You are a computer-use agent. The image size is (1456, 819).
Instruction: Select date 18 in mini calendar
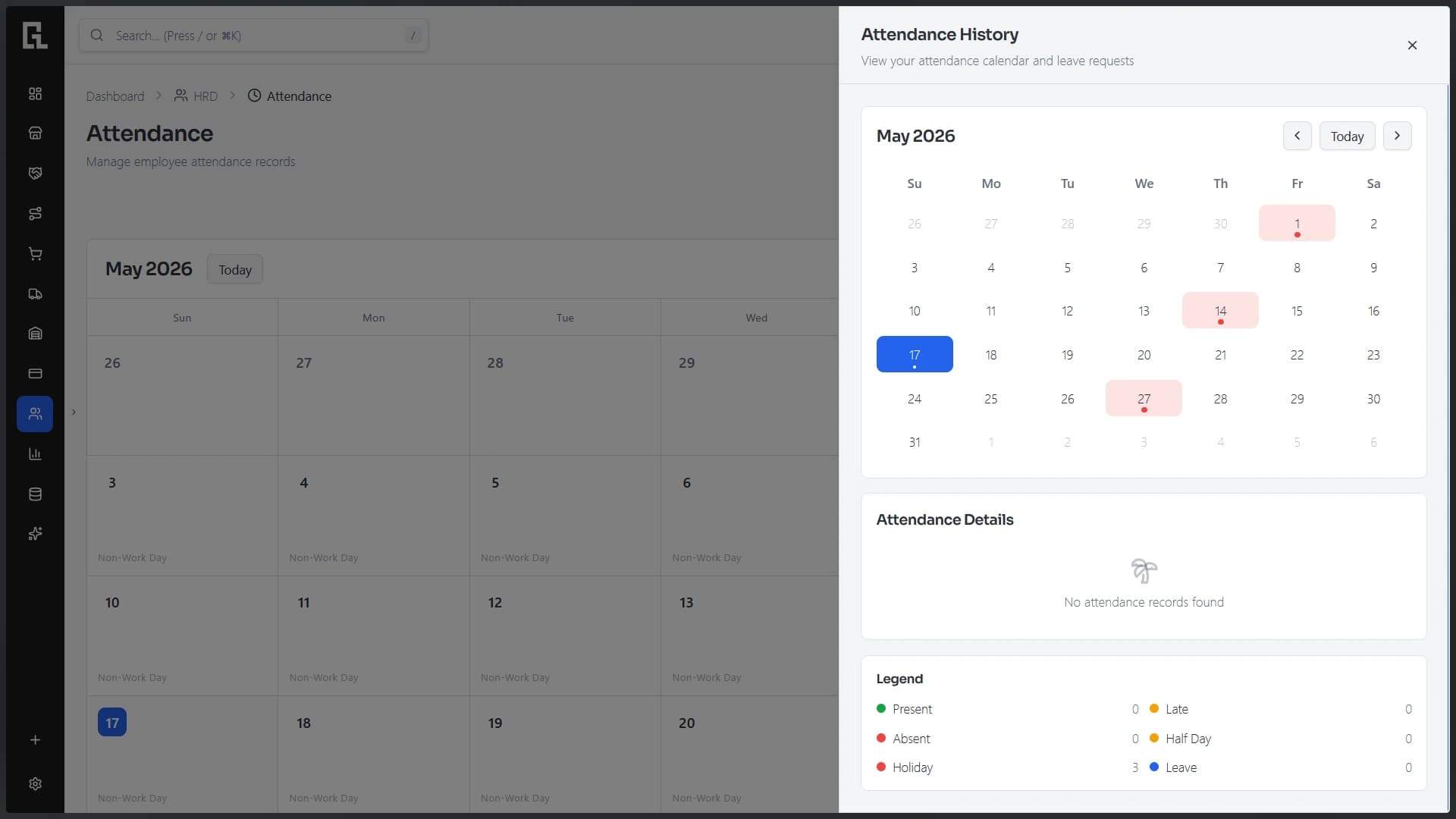[991, 355]
